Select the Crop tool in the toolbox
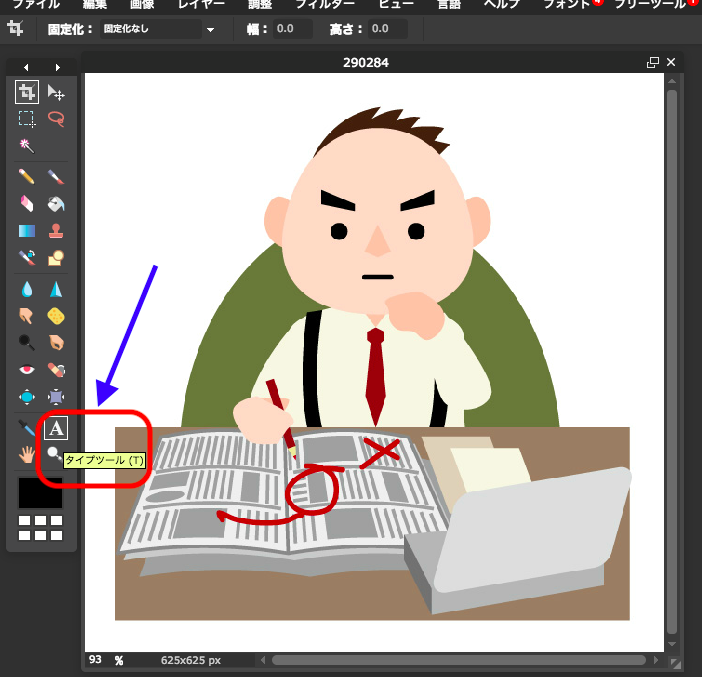702x677 pixels. coord(27,92)
